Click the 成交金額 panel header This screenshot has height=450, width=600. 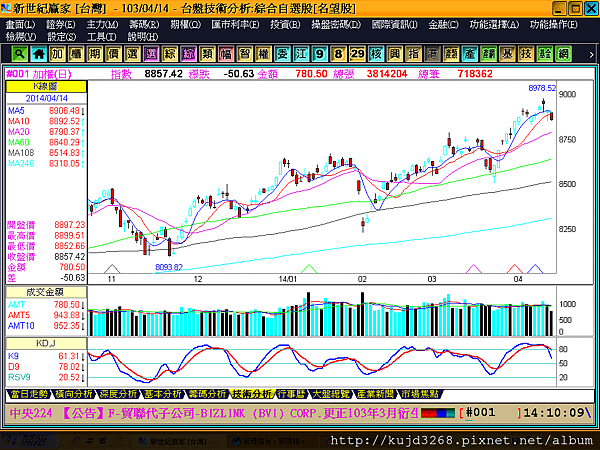[46, 292]
